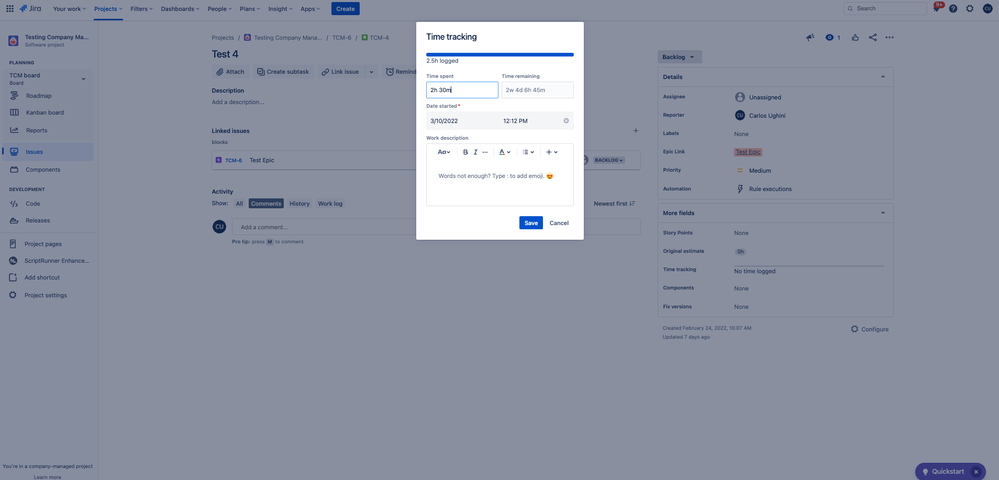
Task: Open the BACKLOG status lozenge on the TCM-6 link
Action: point(609,160)
